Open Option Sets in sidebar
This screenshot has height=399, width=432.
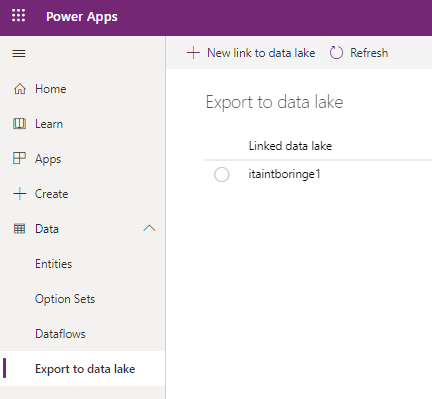tap(65, 299)
